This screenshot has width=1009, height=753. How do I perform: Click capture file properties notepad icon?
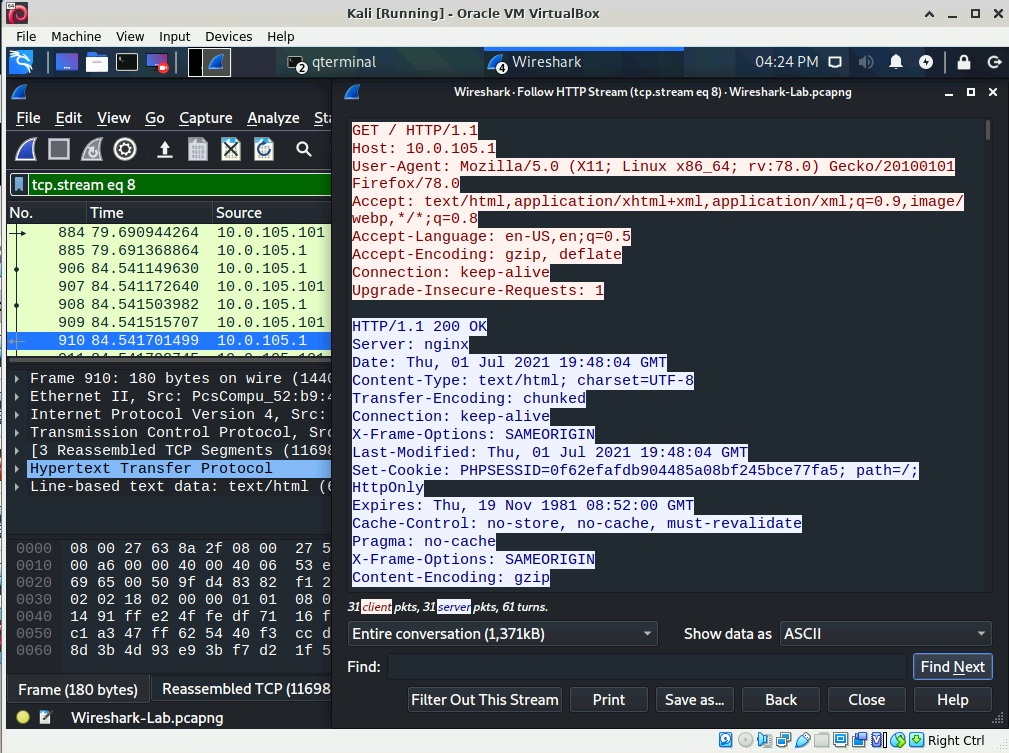45,718
